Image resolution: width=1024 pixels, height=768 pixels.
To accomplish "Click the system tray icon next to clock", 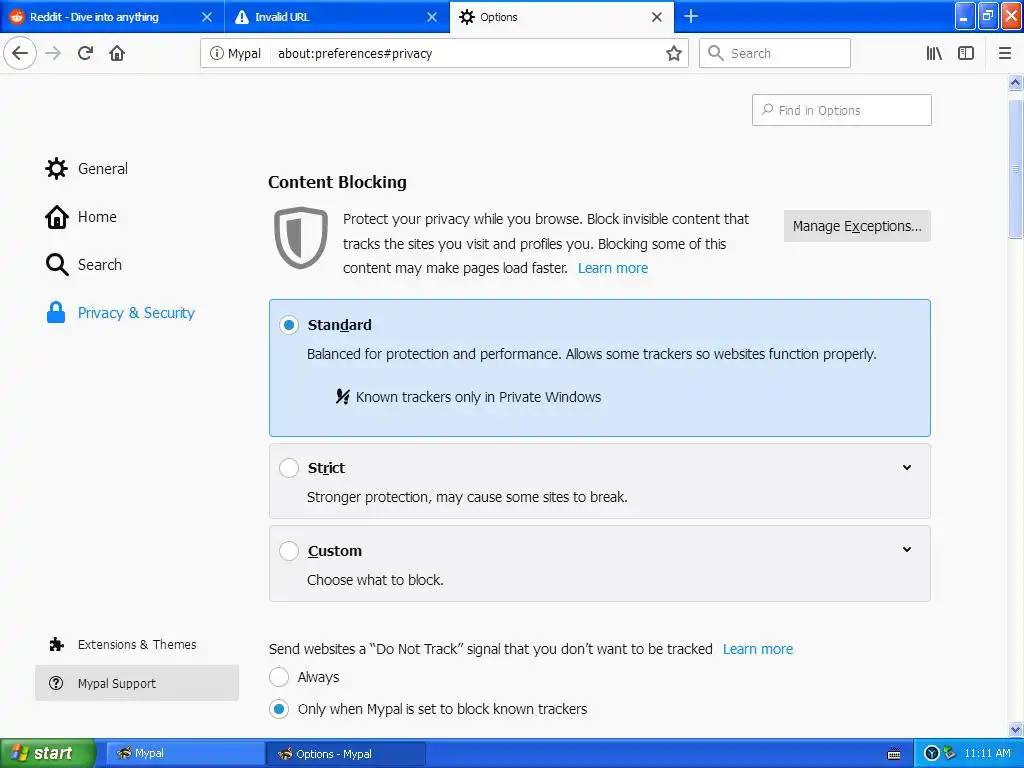I will tap(950, 753).
